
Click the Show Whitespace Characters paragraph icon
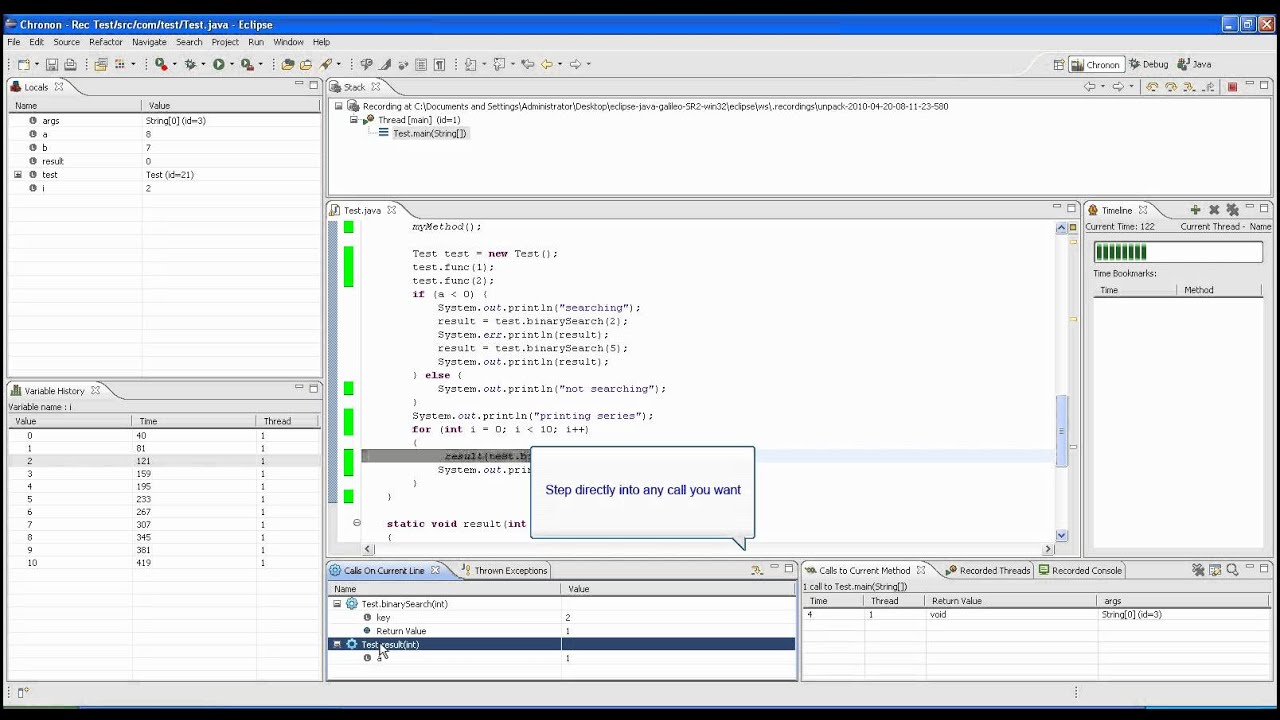439,64
